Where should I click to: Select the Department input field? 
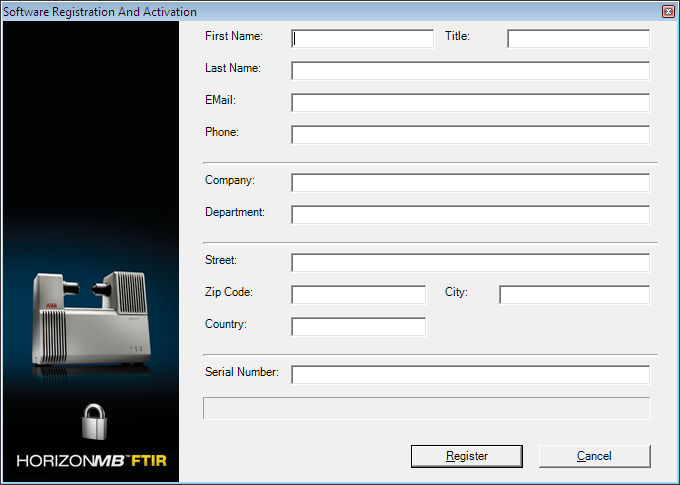[470, 215]
